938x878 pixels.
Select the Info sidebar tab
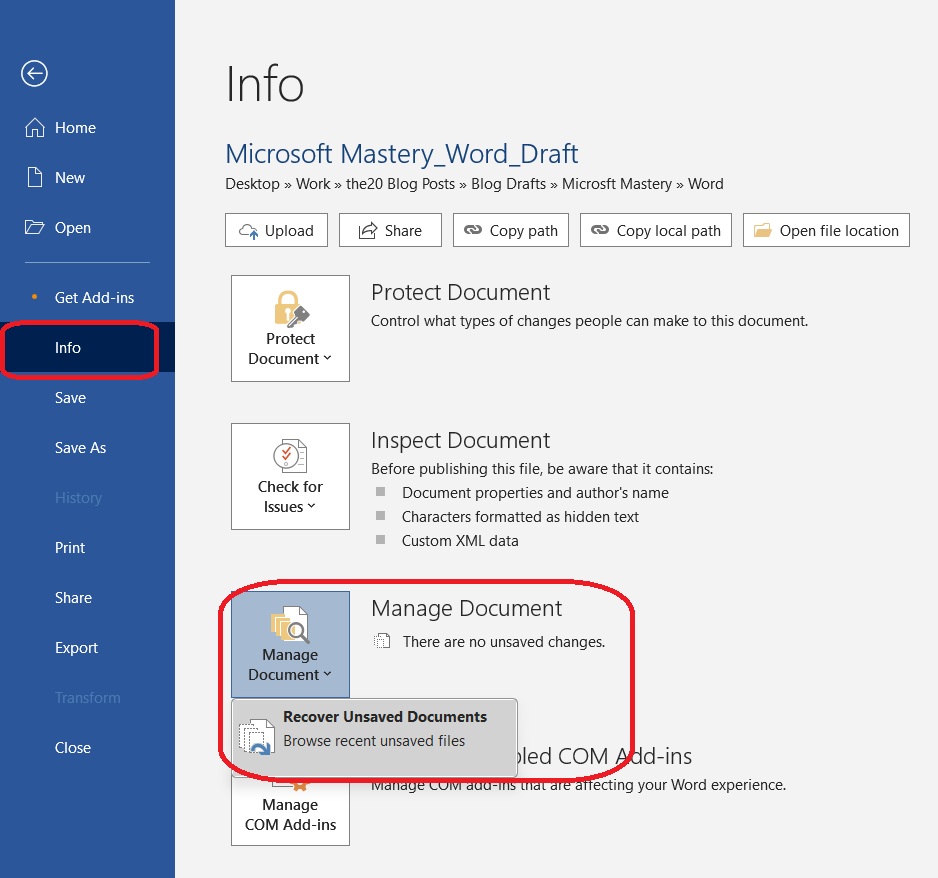(x=87, y=347)
